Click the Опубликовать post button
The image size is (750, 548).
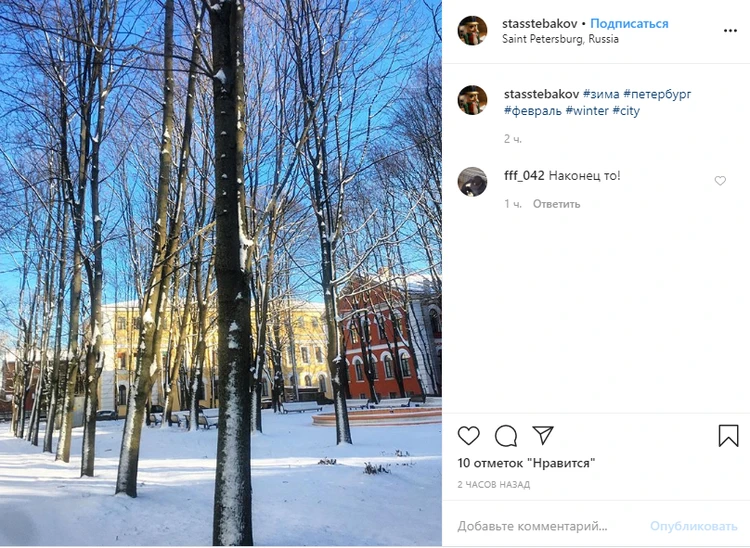(x=693, y=526)
